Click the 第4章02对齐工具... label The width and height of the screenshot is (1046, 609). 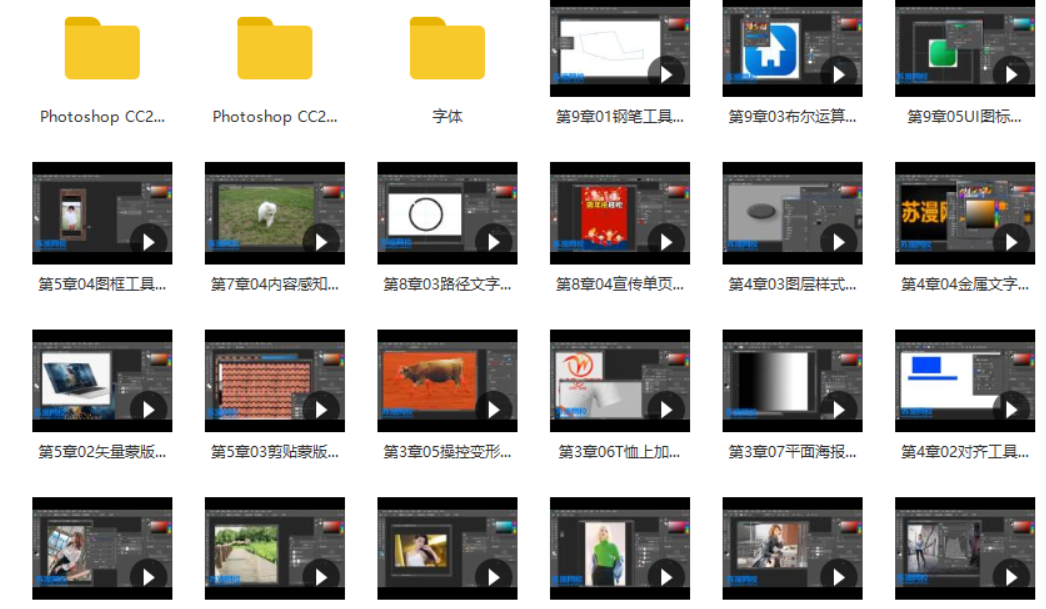click(x=965, y=452)
